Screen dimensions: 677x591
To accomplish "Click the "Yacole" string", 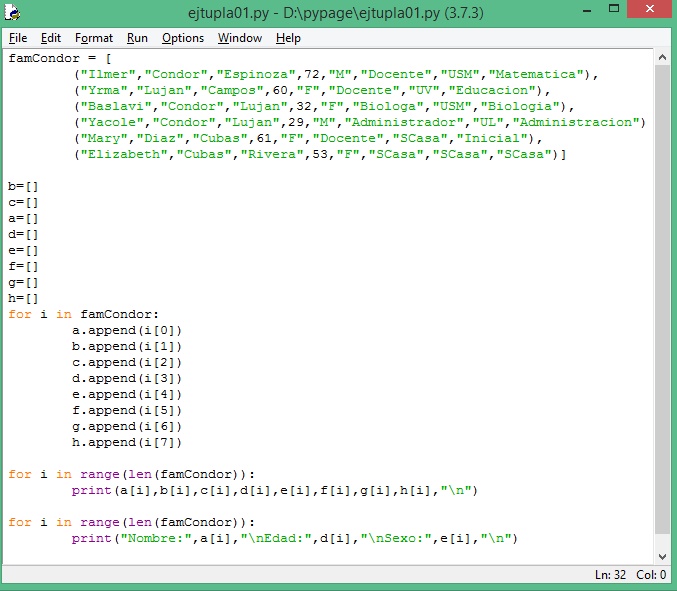I will tap(112, 122).
